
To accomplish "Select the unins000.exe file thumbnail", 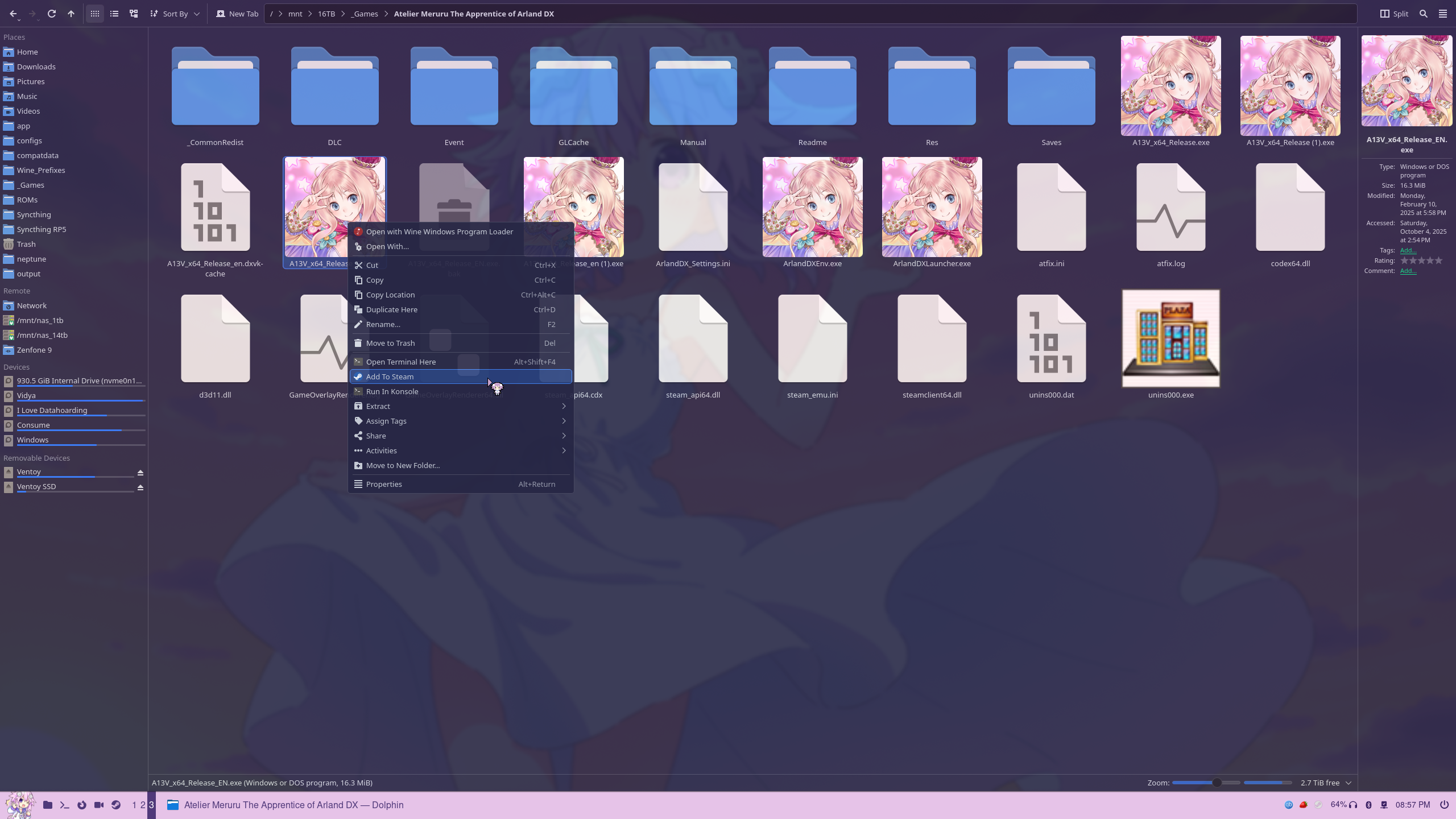I will click(x=1170, y=339).
